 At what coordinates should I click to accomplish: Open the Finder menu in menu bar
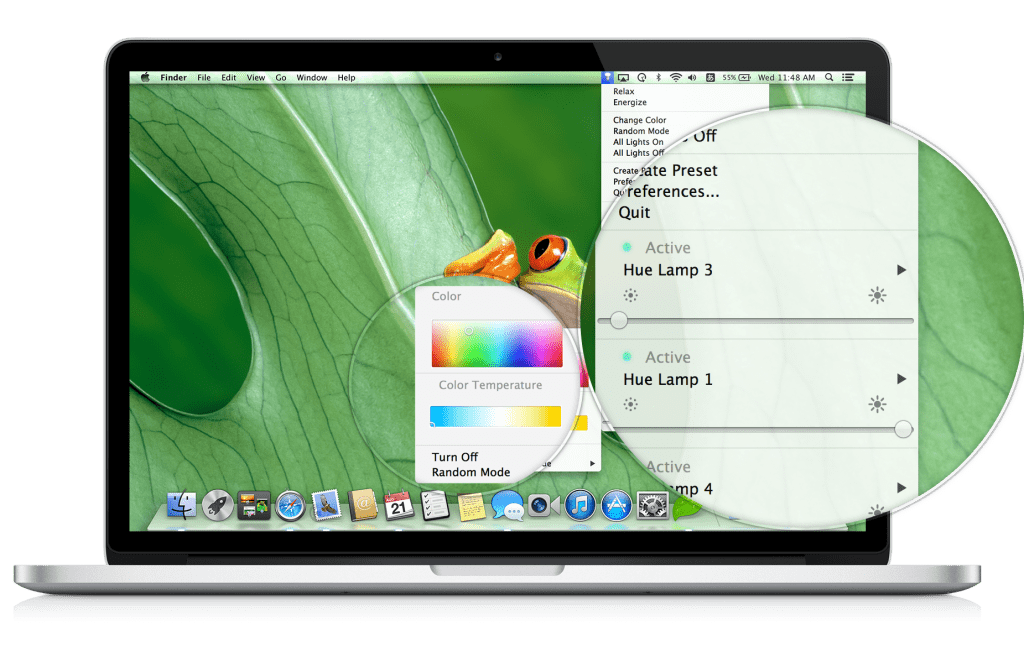tap(174, 77)
